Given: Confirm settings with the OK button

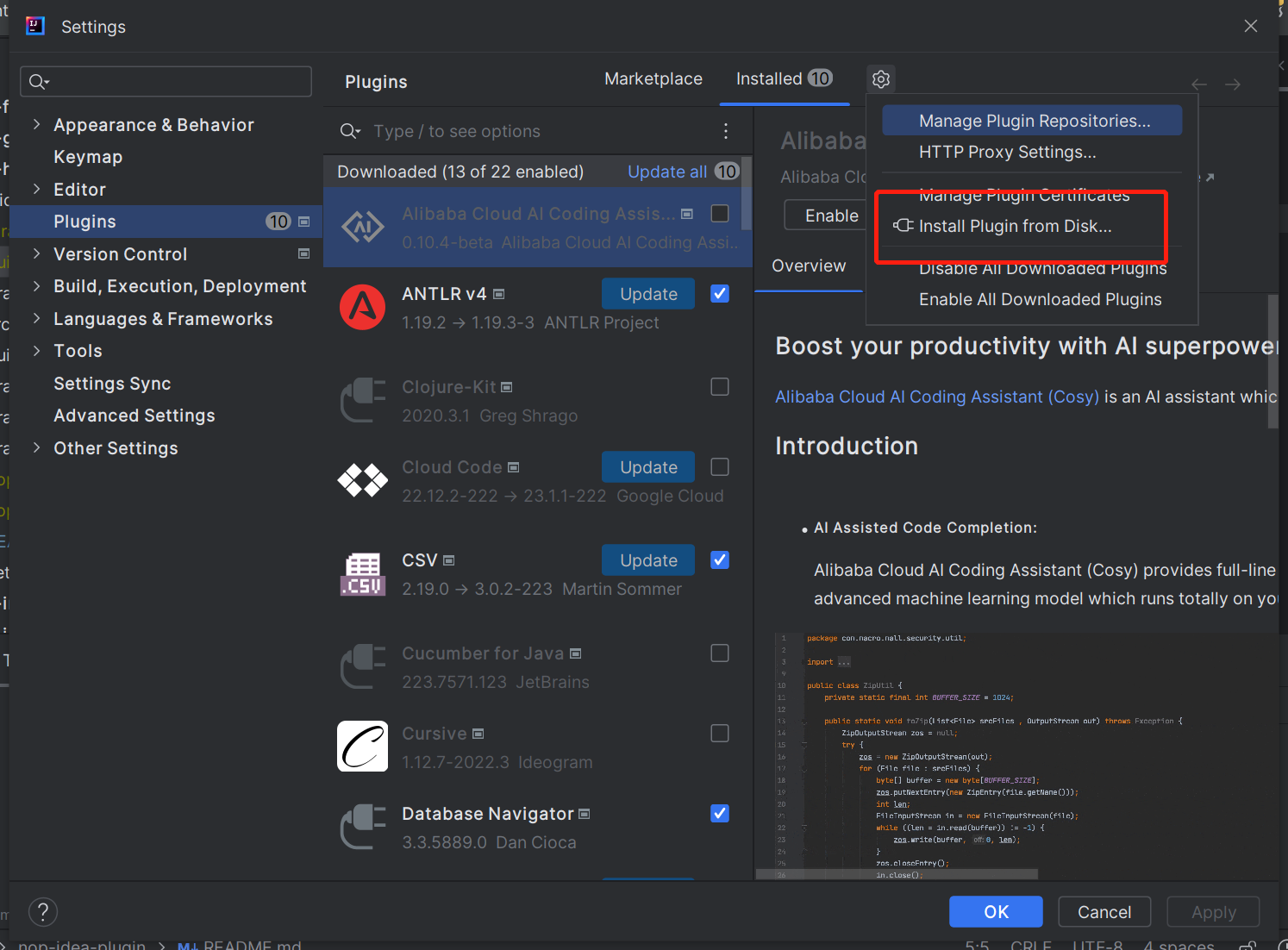Looking at the screenshot, I should coord(996,912).
